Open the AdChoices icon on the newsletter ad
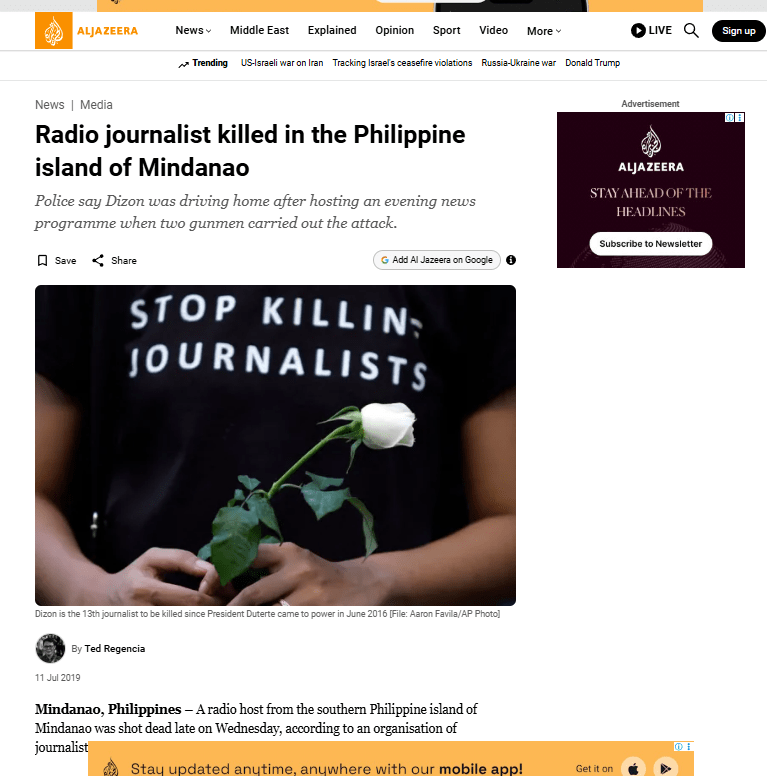Screen dimensions: 767x776 pyautogui.click(x=729, y=117)
